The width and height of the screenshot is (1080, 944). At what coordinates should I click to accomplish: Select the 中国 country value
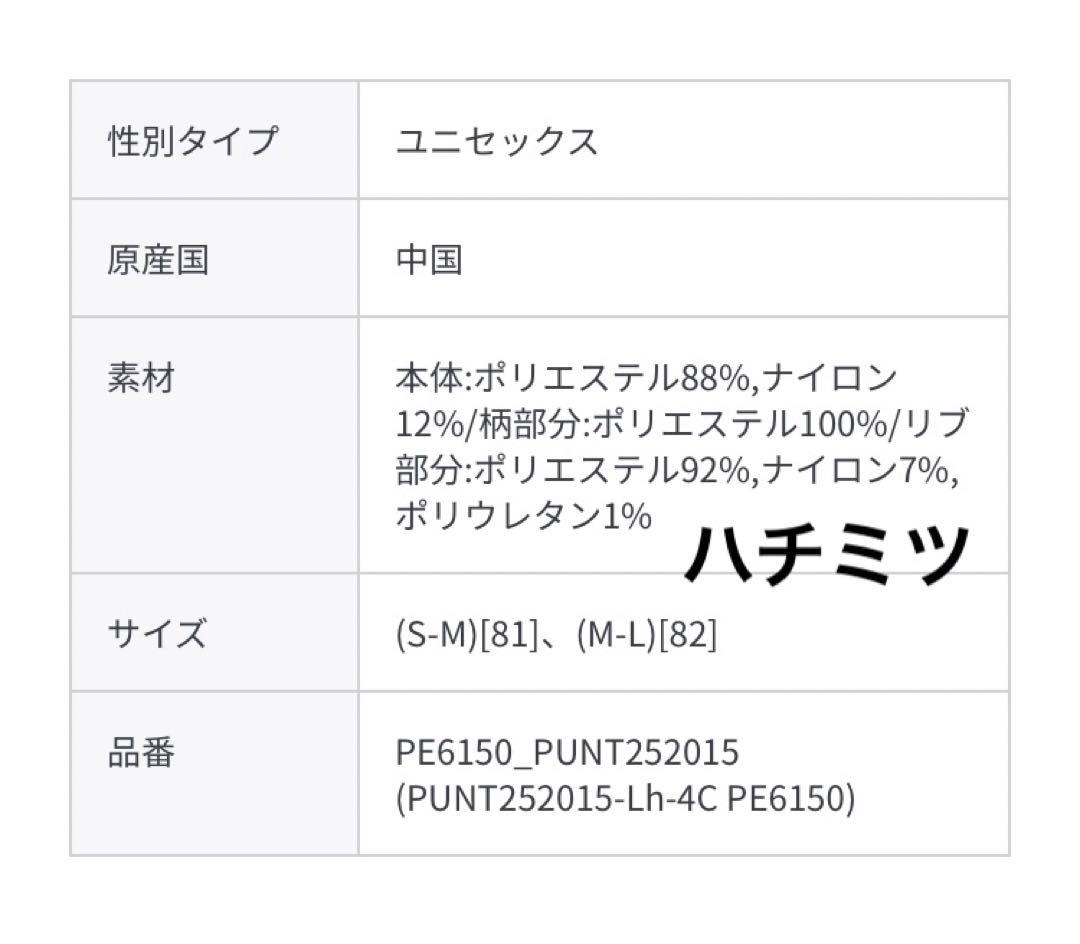coord(429,260)
